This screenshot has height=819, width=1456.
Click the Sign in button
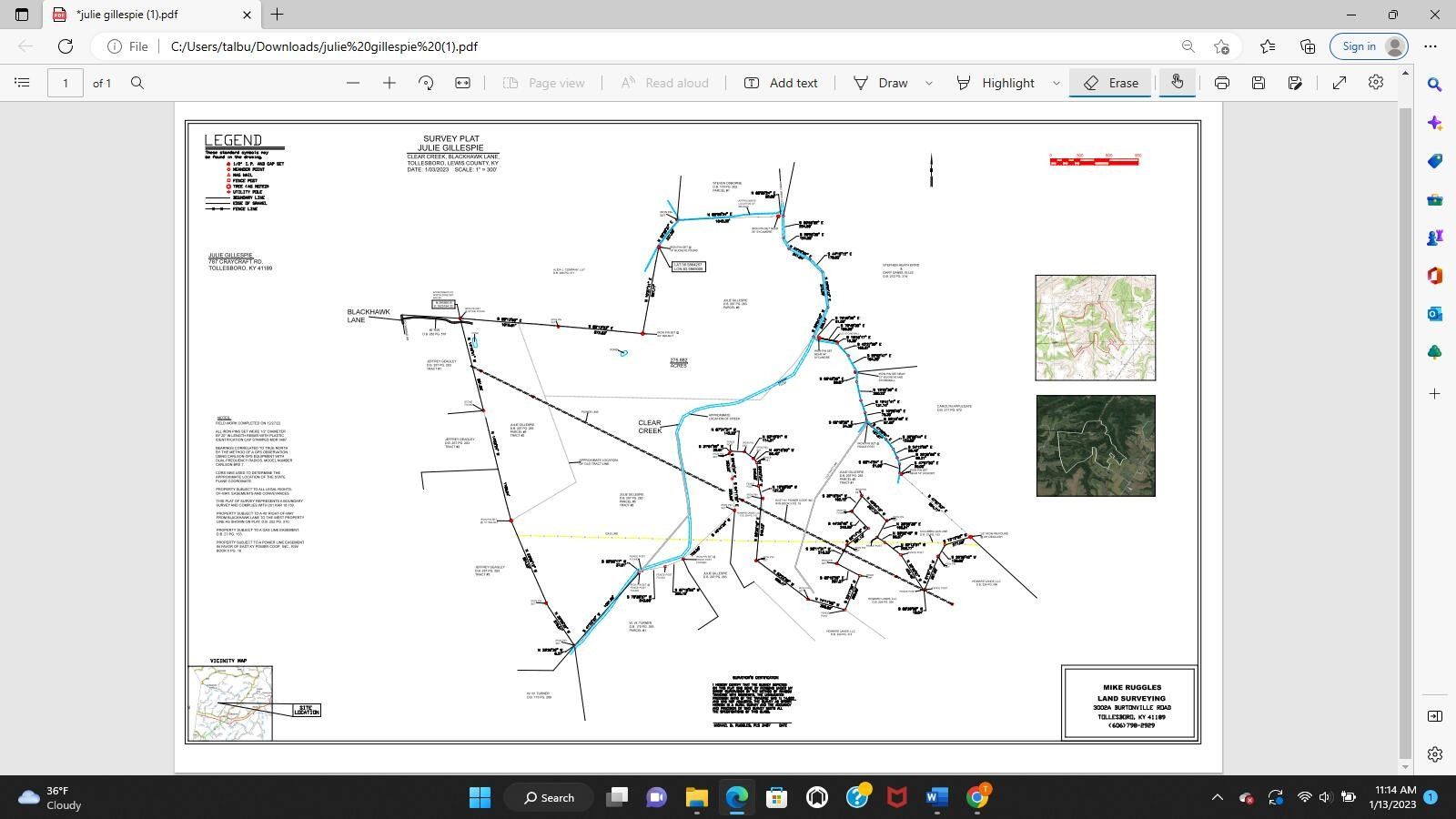coord(1360,45)
